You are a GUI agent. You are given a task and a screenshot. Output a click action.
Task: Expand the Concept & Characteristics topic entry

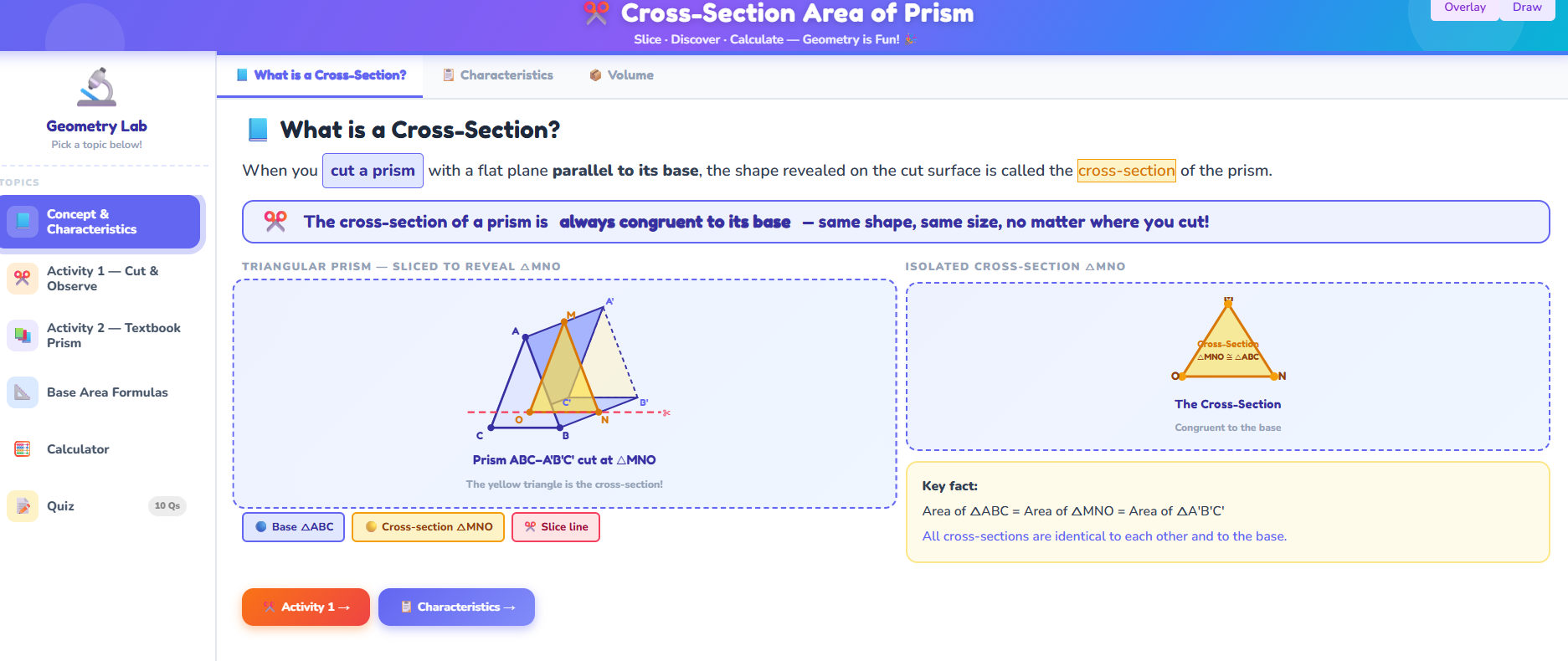(100, 221)
